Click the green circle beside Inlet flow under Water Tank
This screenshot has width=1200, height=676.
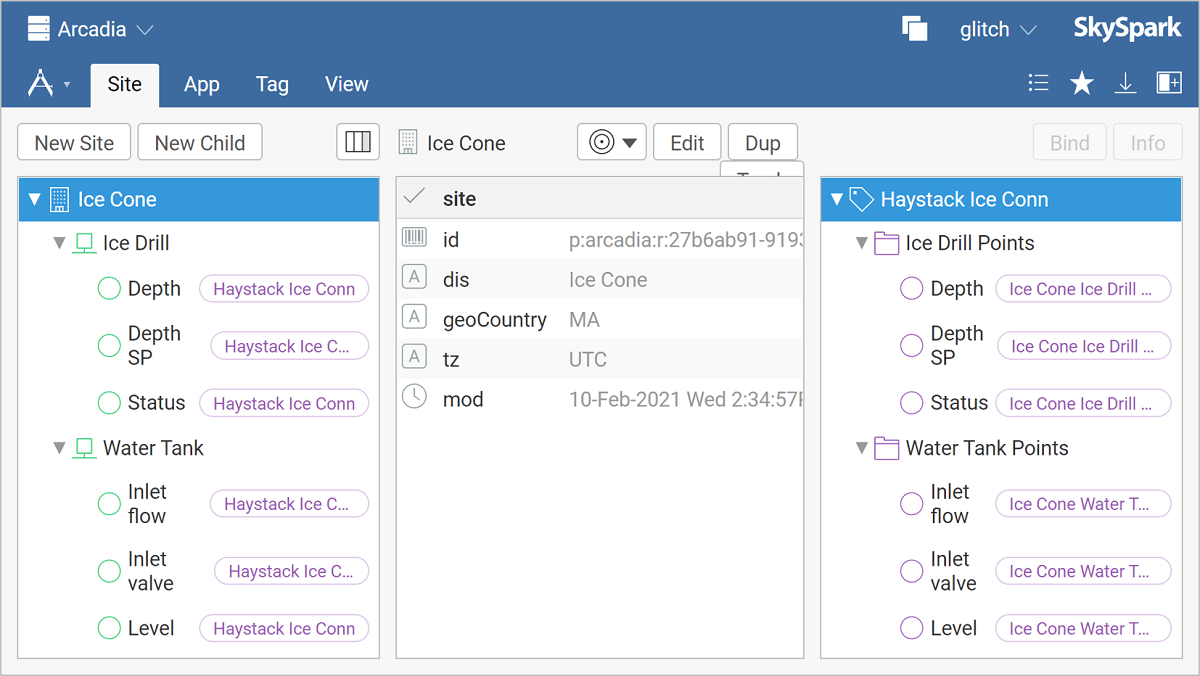click(x=109, y=504)
